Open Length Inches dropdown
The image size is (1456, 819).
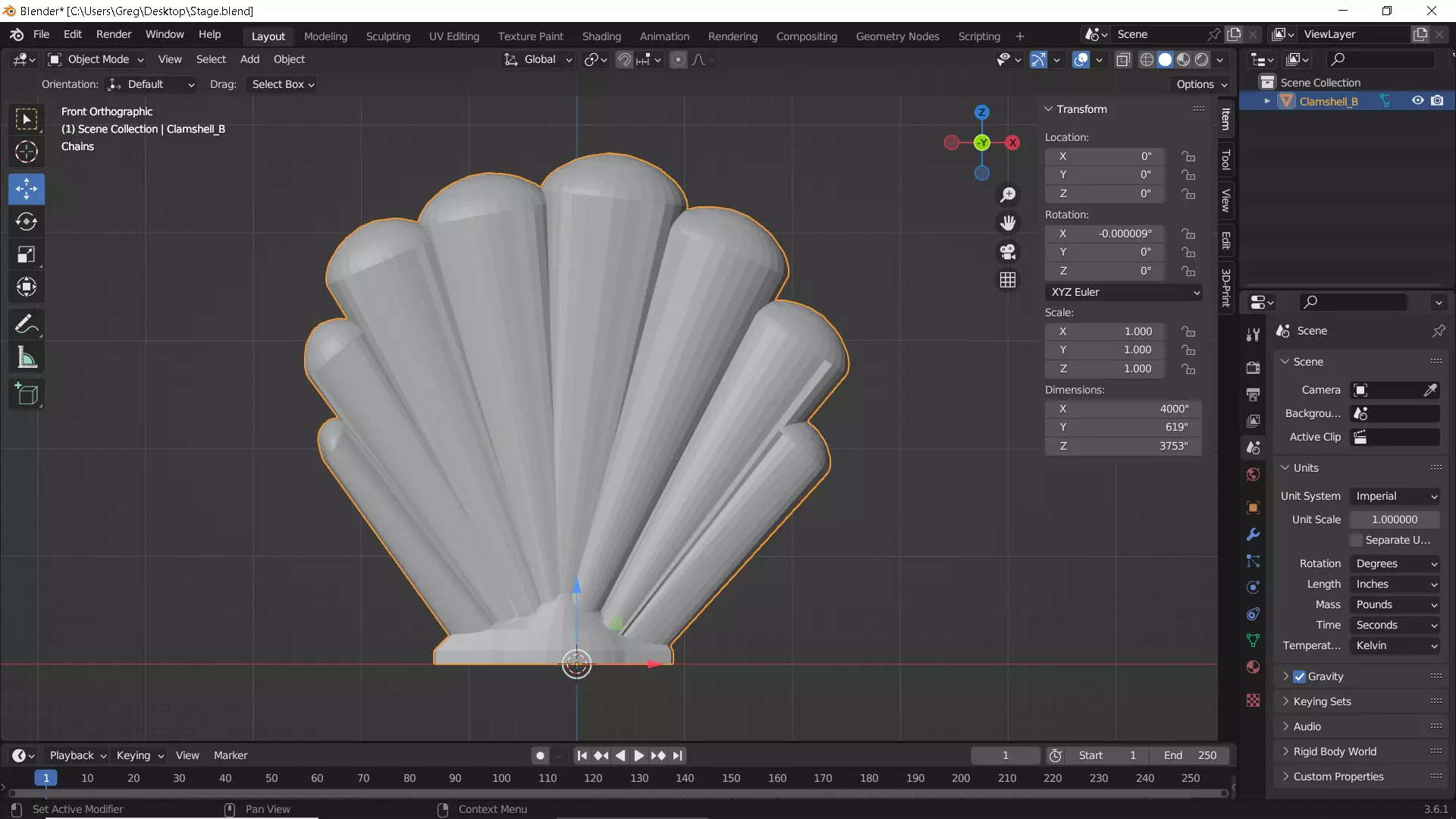click(x=1395, y=584)
